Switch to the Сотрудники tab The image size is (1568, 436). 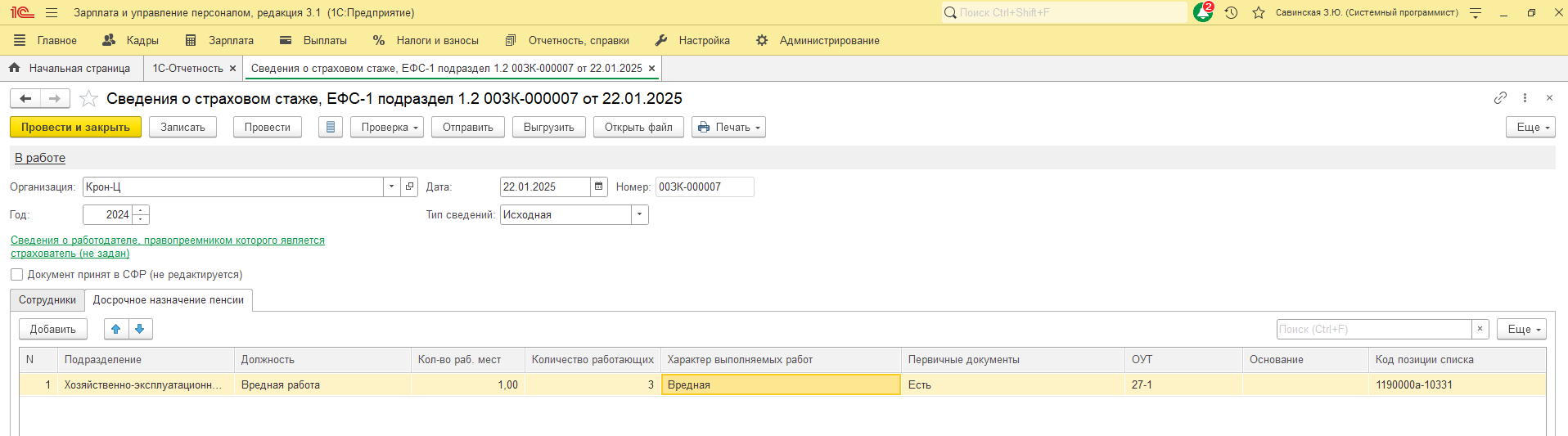coord(47,300)
